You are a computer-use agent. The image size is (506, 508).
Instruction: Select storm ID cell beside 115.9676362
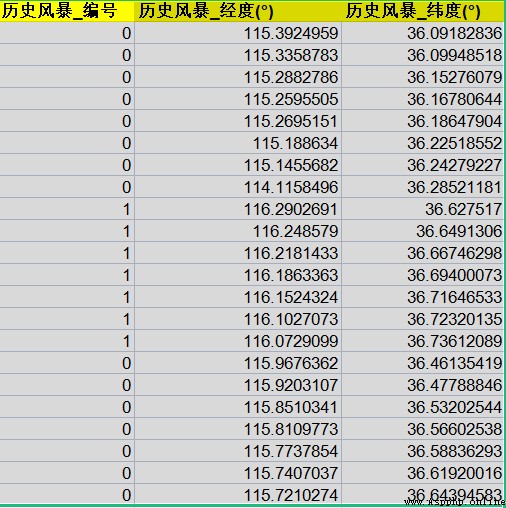67,363
